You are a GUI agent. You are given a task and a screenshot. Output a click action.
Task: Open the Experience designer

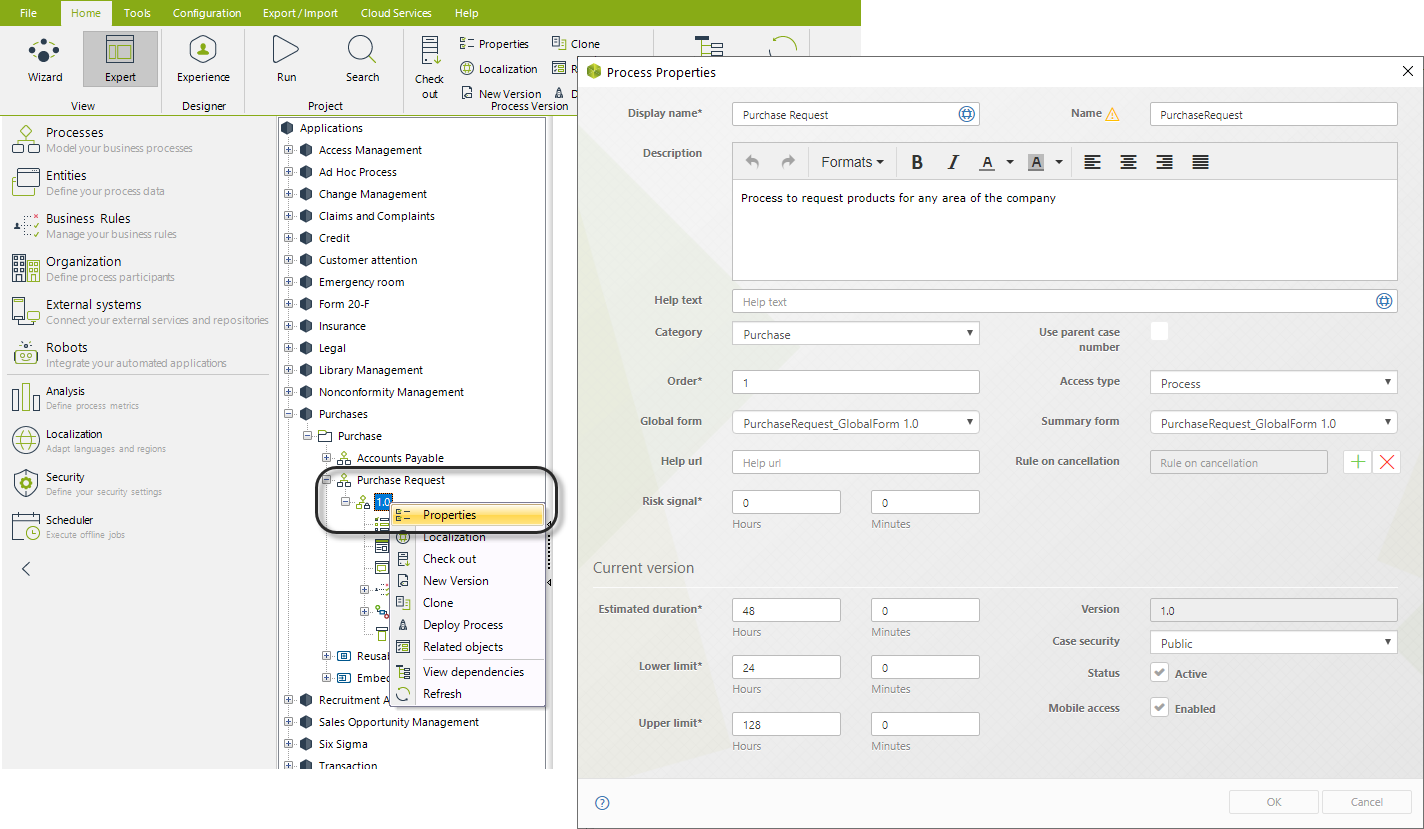[x=203, y=59]
